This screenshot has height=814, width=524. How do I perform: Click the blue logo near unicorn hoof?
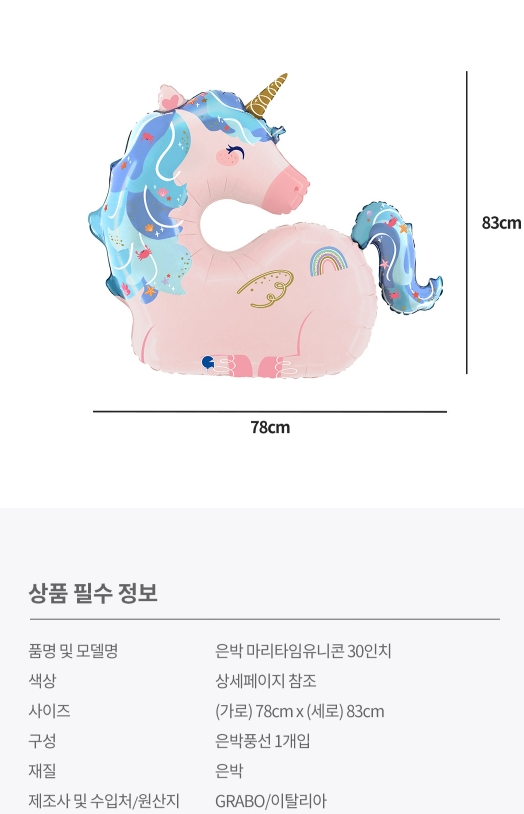click(x=208, y=362)
